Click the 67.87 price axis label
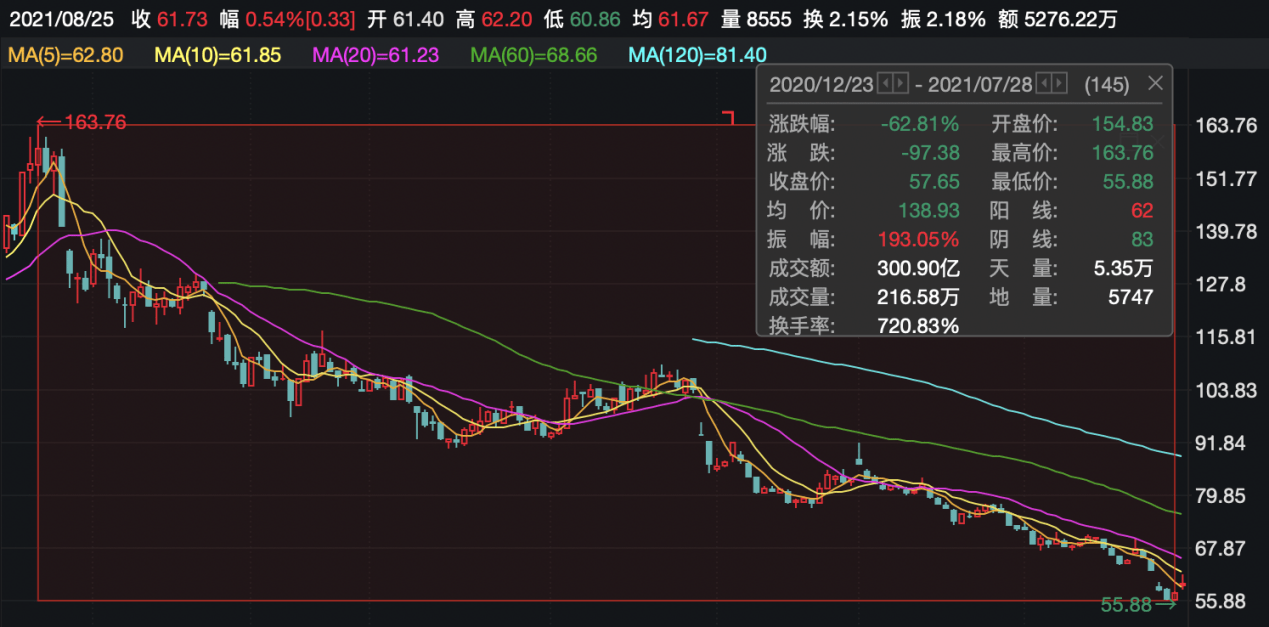 (1222, 548)
